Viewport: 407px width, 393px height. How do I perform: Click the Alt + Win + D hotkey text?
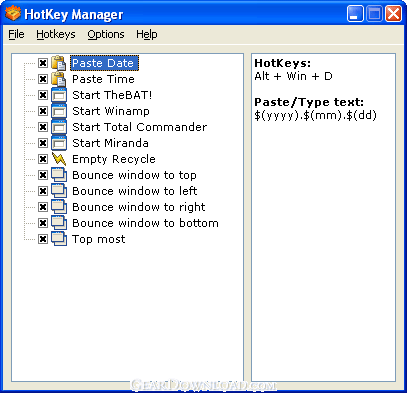[x=293, y=76]
